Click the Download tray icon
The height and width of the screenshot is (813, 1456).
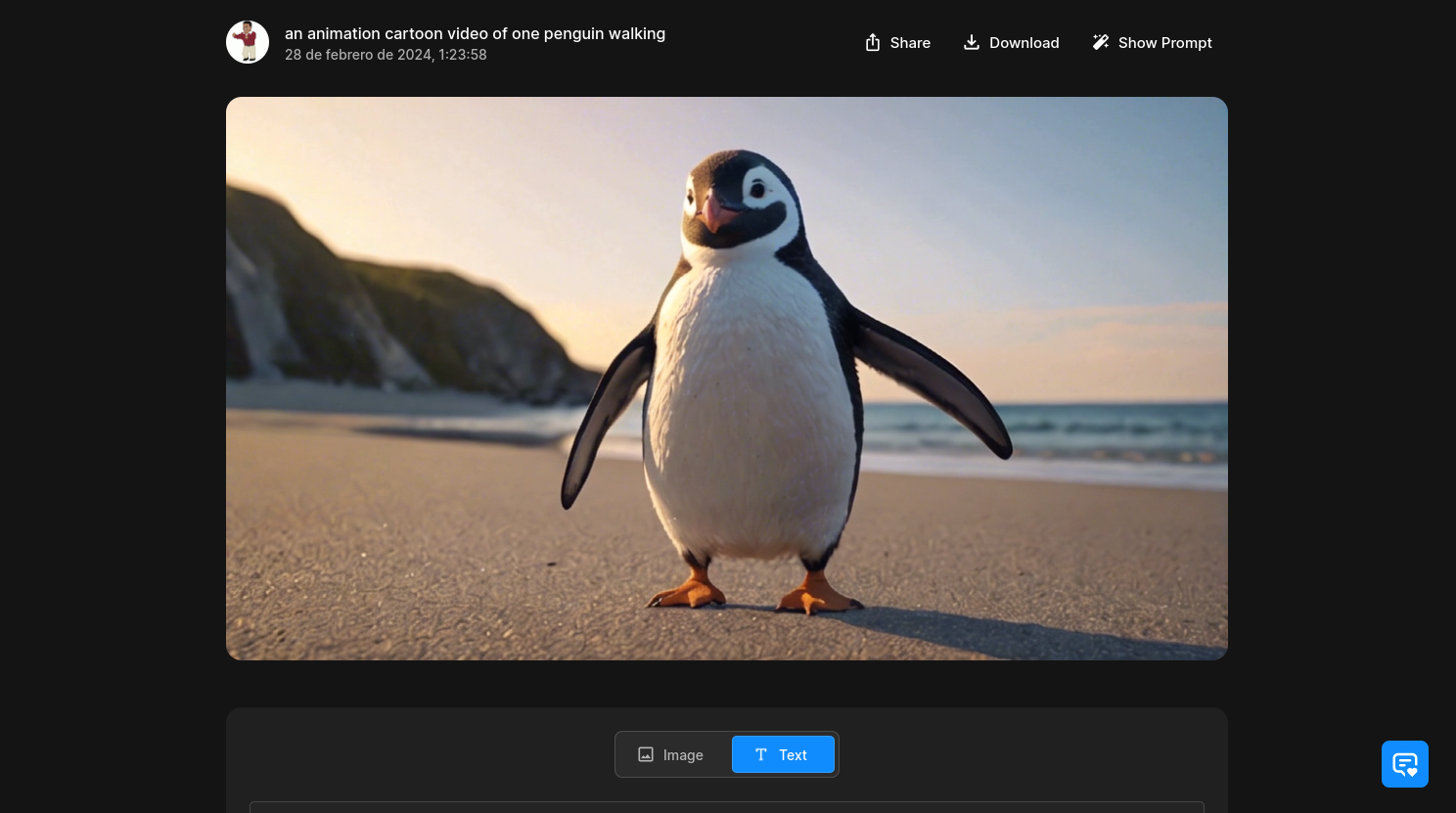pos(972,42)
